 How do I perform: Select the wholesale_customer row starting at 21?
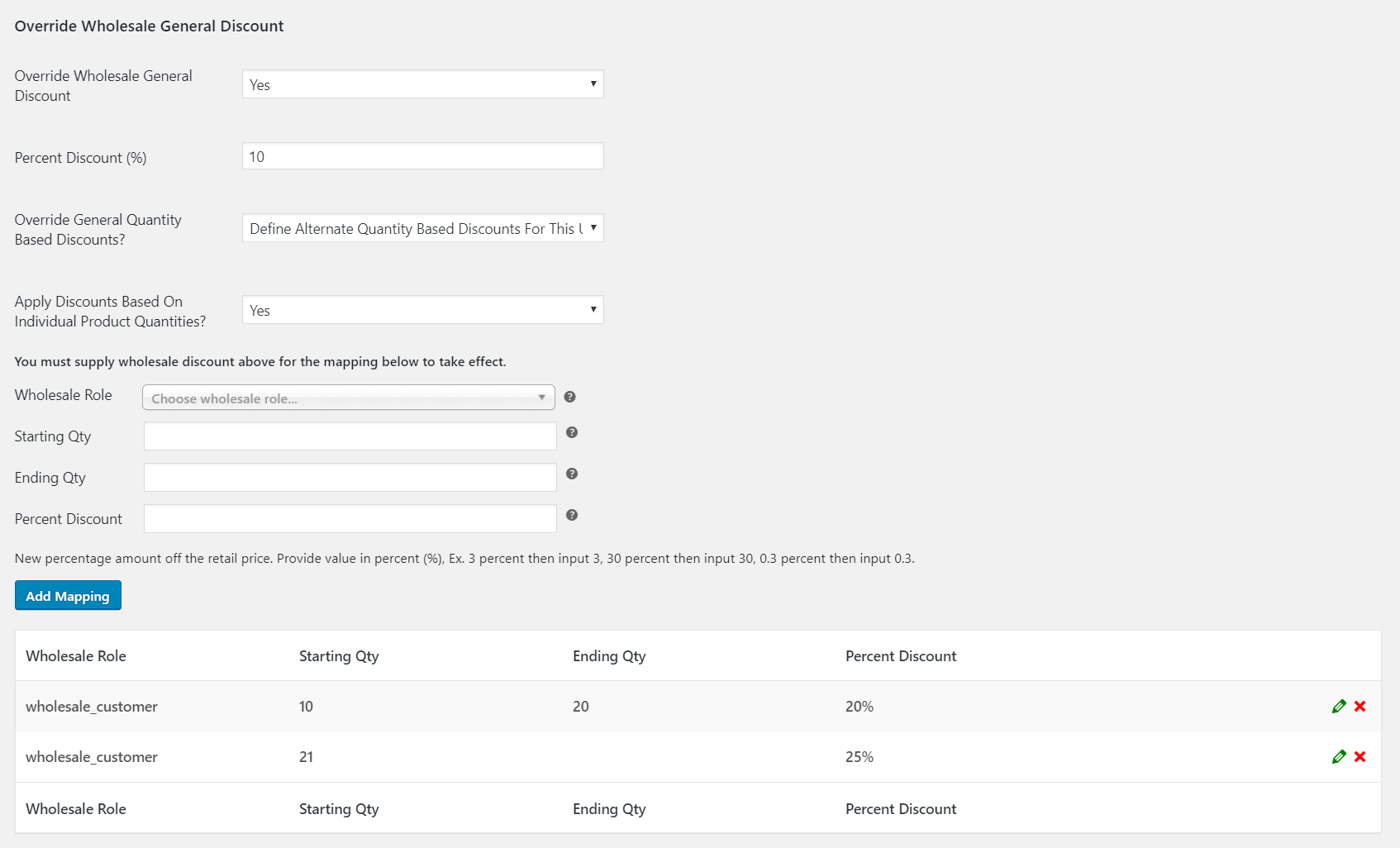(x=91, y=757)
